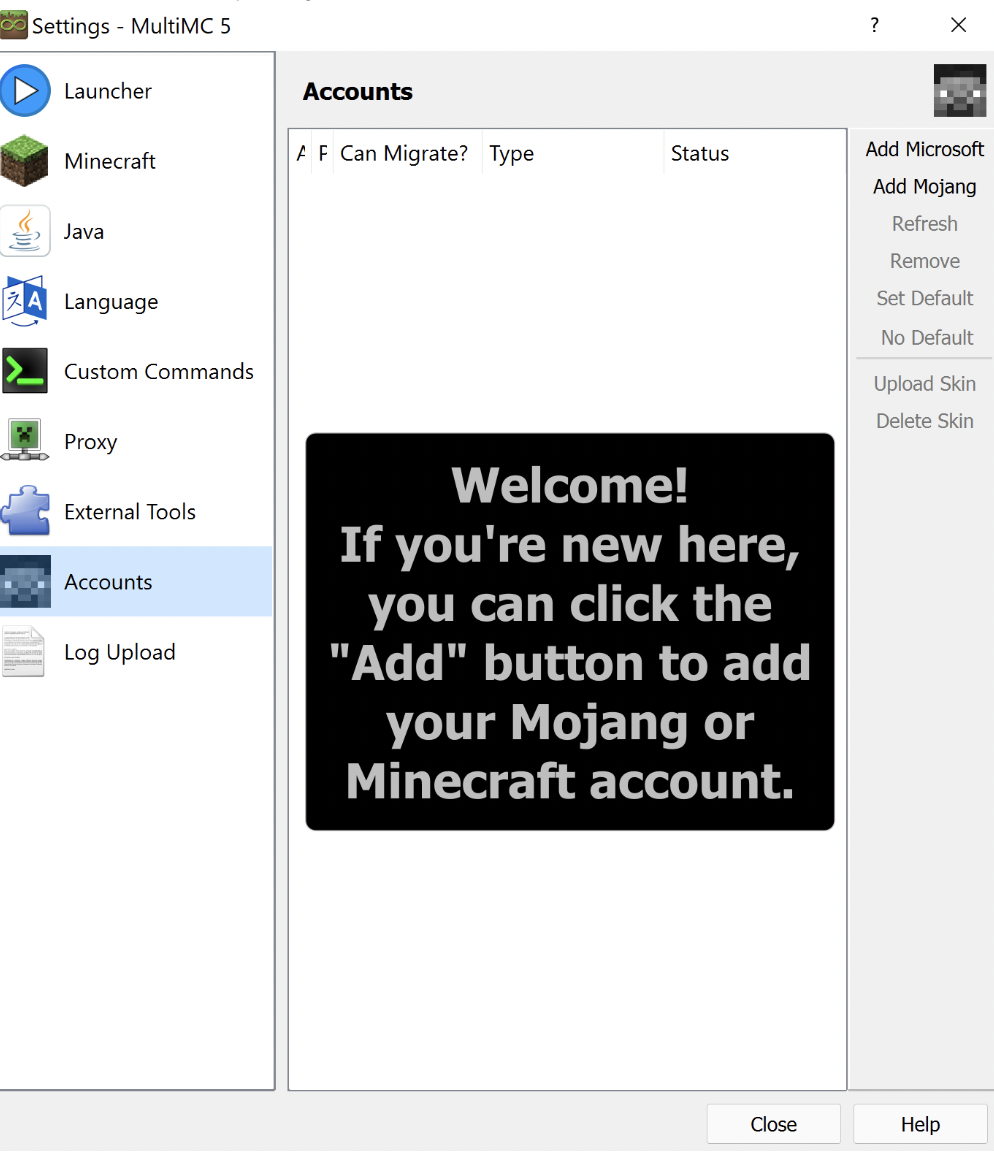
Task: Click the Refresh account button
Action: (924, 223)
